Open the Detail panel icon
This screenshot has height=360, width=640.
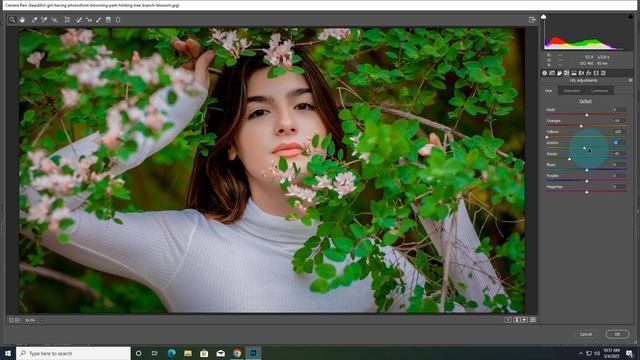coord(559,73)
